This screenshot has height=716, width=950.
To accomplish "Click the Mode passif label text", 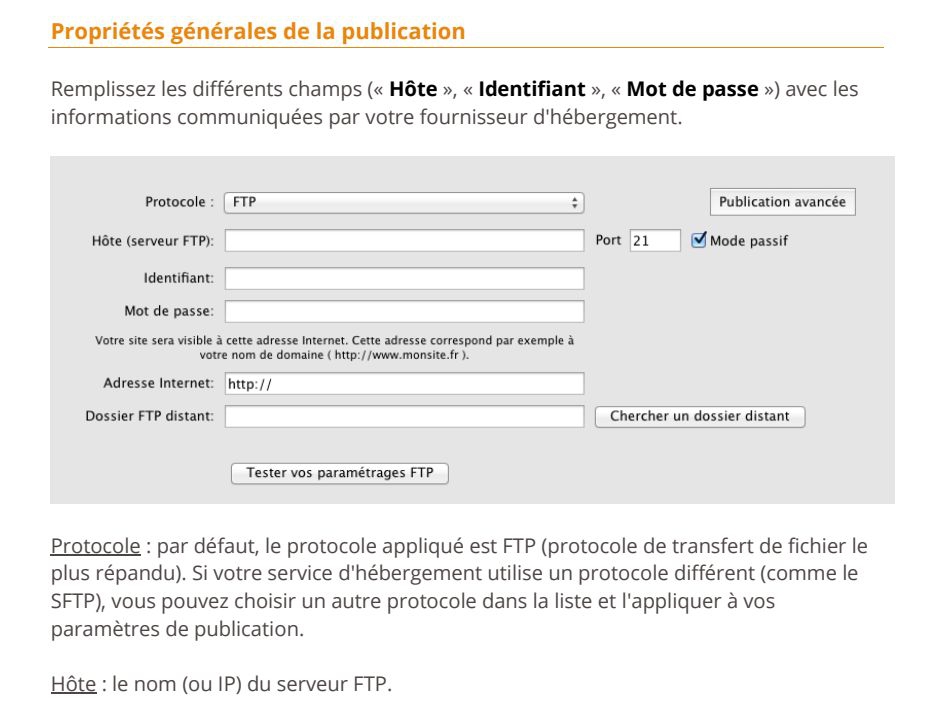I will 749,241.
